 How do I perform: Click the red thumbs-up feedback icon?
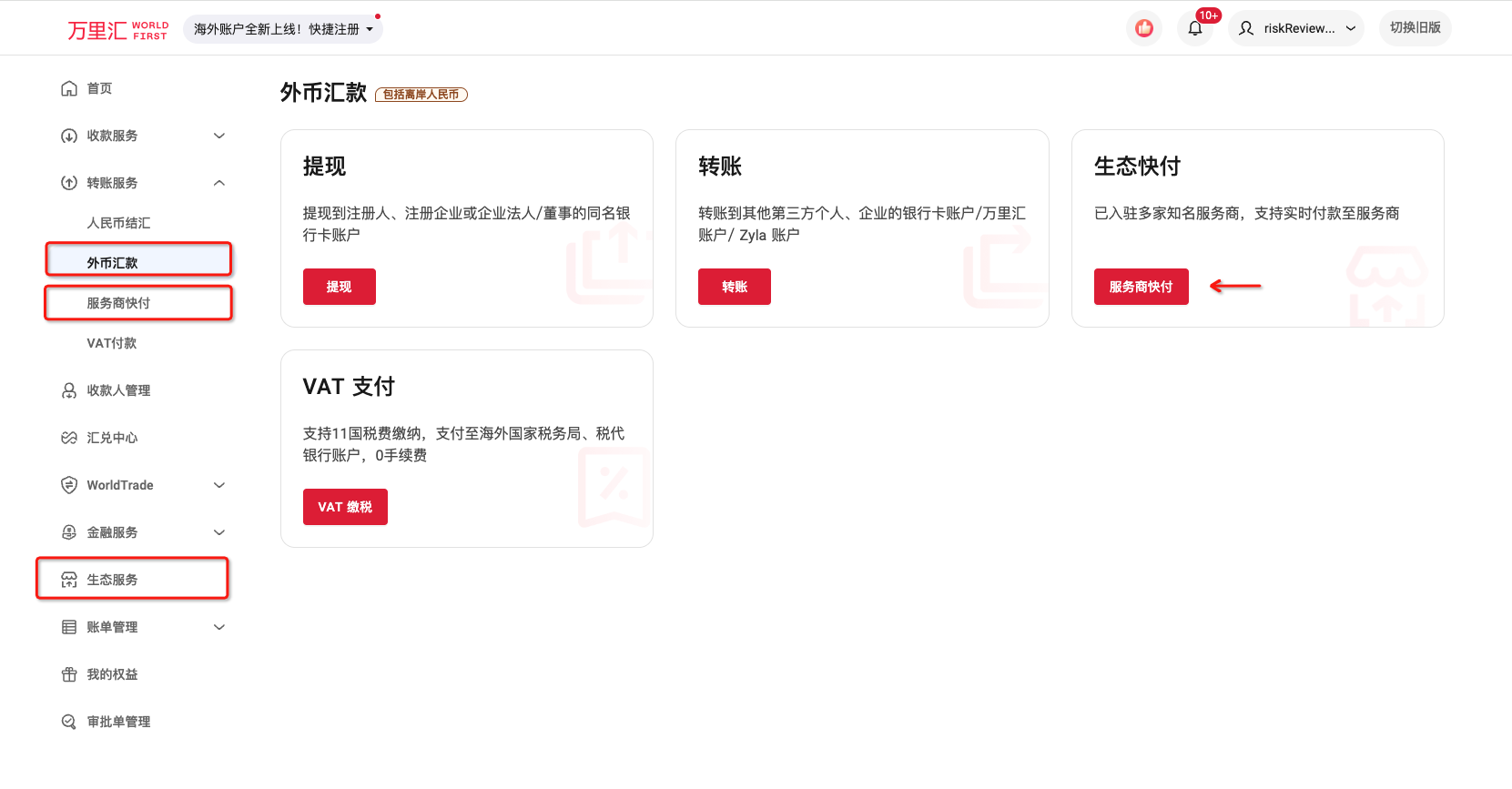tap(1144, 28)
